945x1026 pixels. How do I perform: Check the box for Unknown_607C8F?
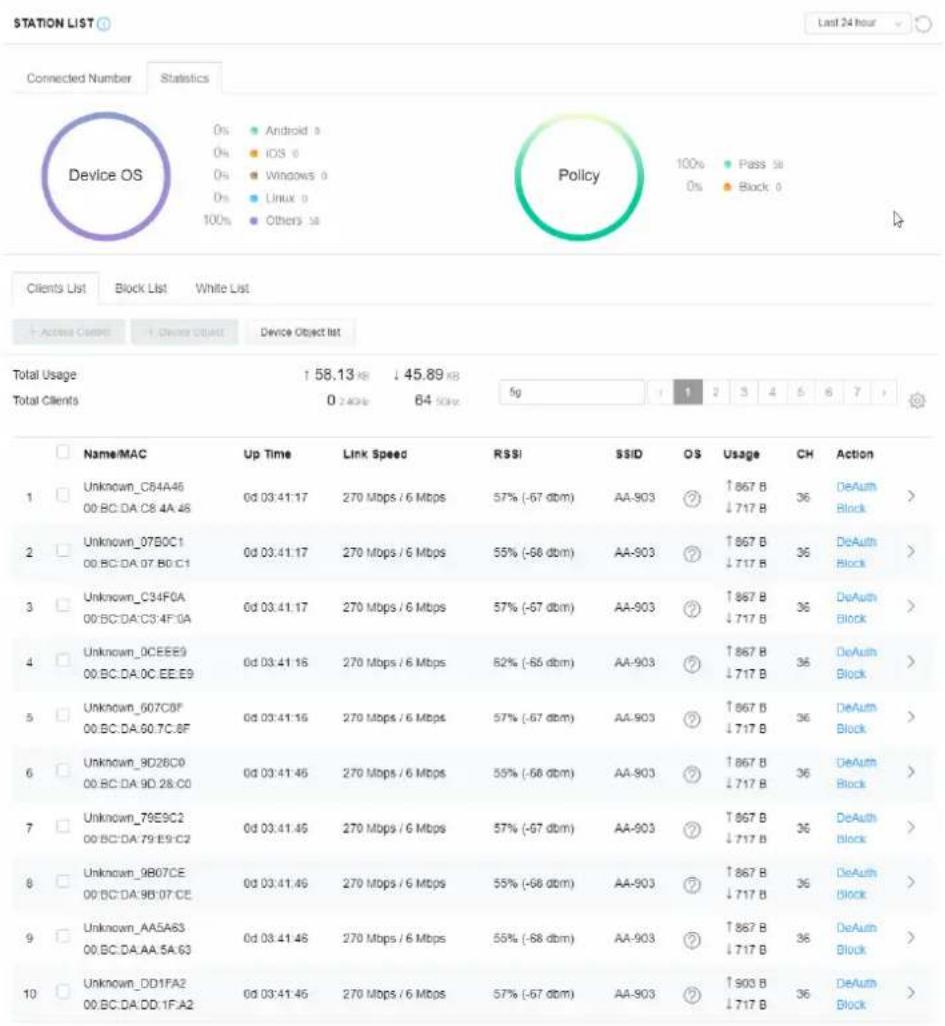[x=63, y=715]
